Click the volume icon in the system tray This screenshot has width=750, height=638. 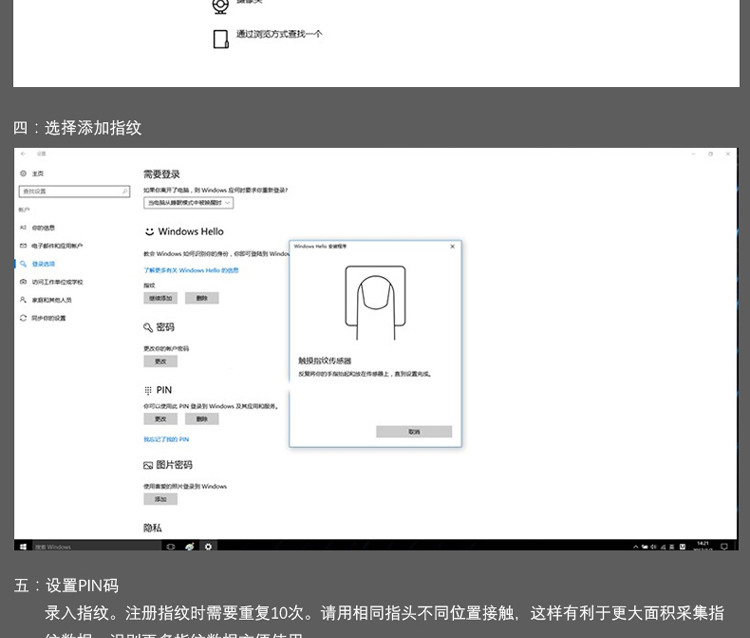[653, 547]
